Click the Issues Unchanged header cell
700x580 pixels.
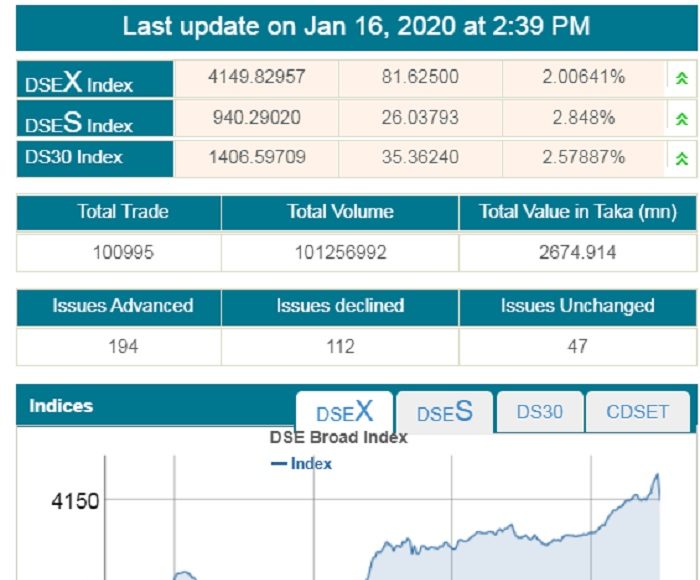[577, 306]
